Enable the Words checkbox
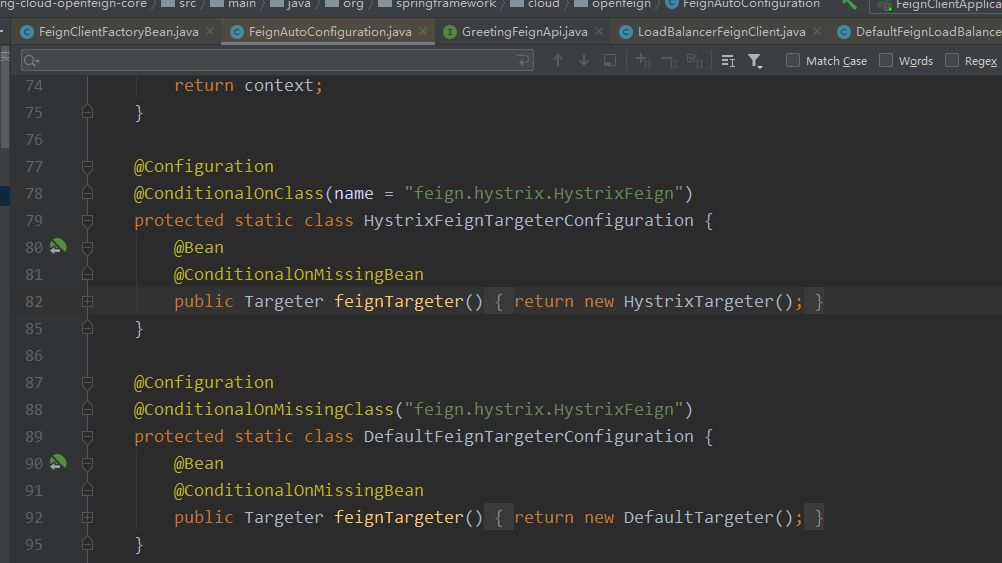The width and height of the screenshot is (1002, 563). (x=886, y=60)
